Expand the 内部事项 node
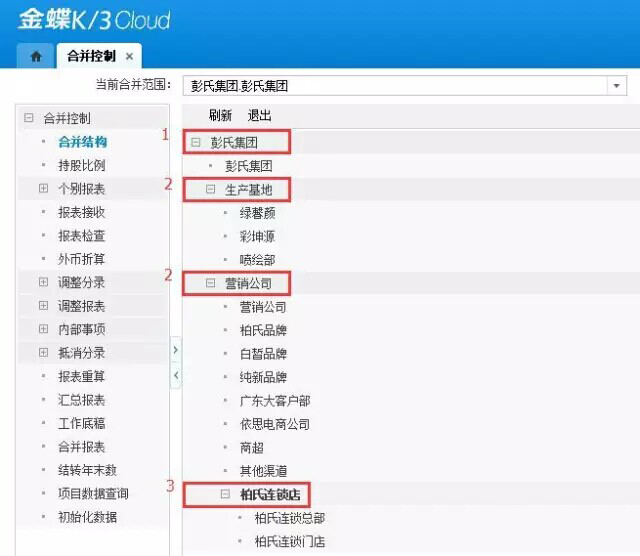This screenshot has height=556, width=640. (43, 329)
